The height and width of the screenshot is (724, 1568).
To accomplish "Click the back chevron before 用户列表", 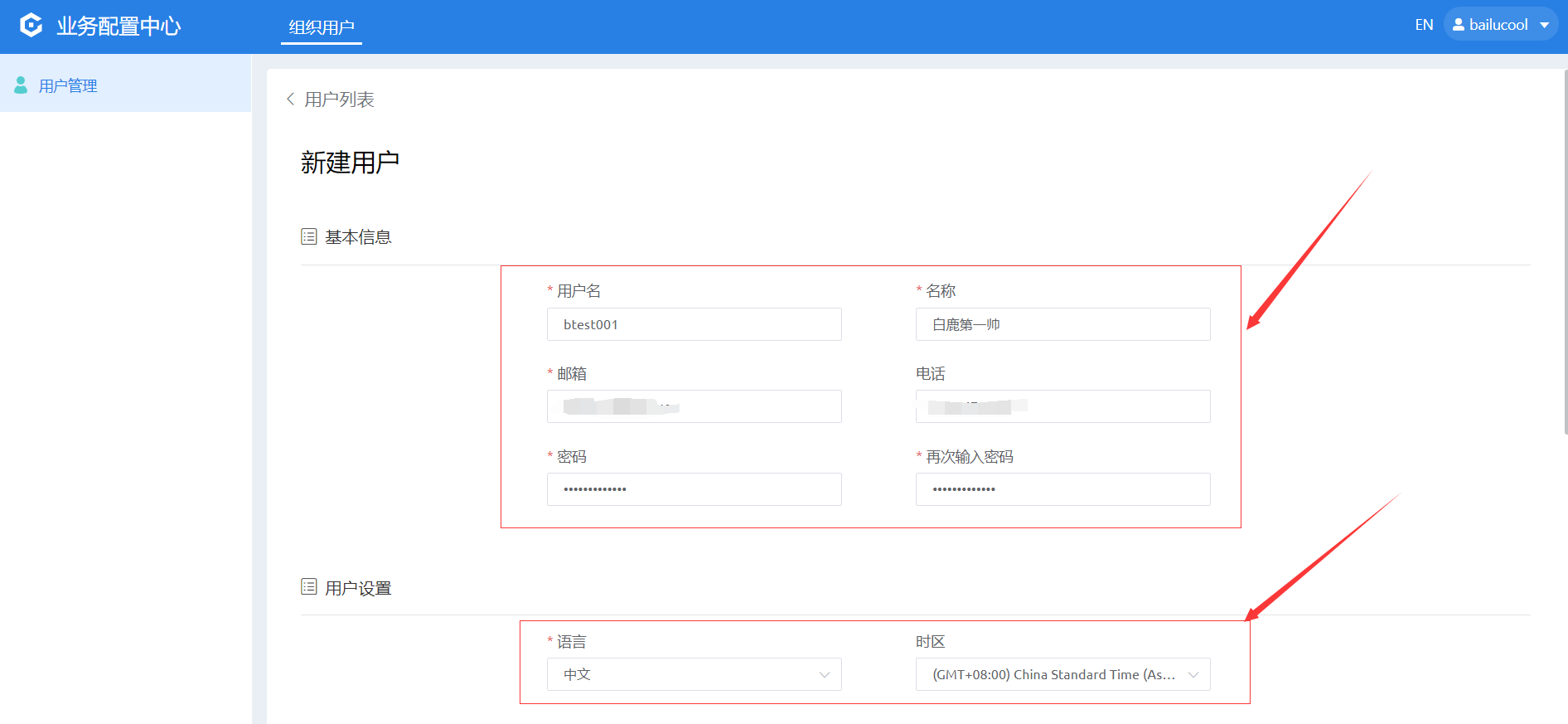I will point(290,99).
